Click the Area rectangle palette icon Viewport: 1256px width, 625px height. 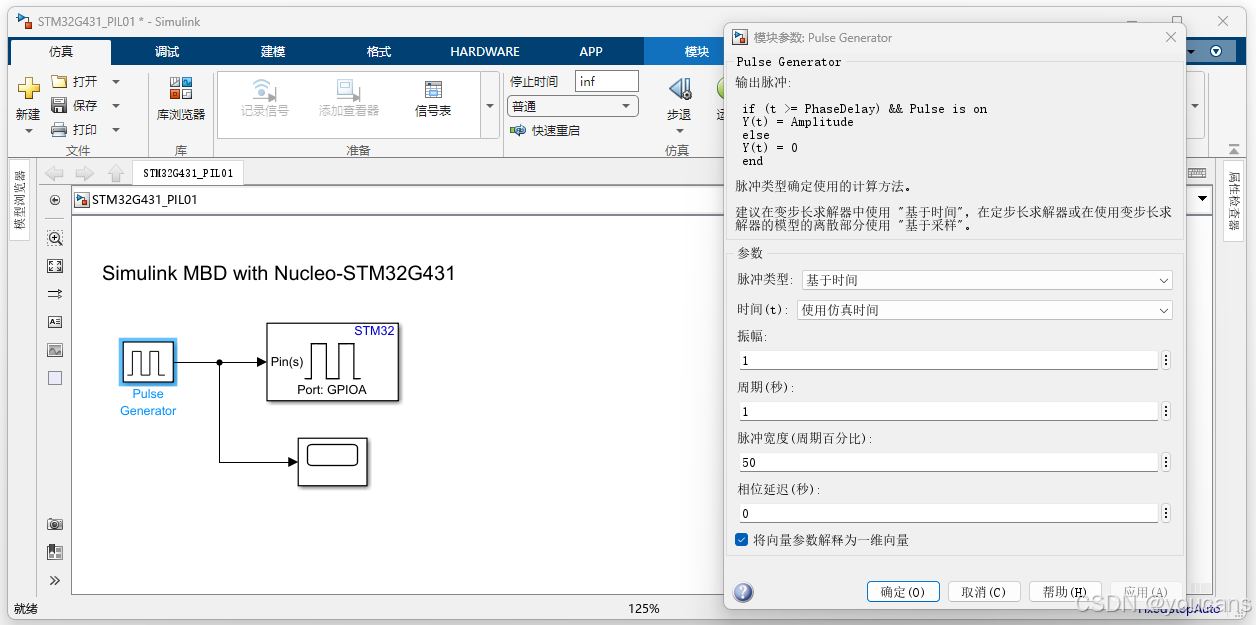55,378
